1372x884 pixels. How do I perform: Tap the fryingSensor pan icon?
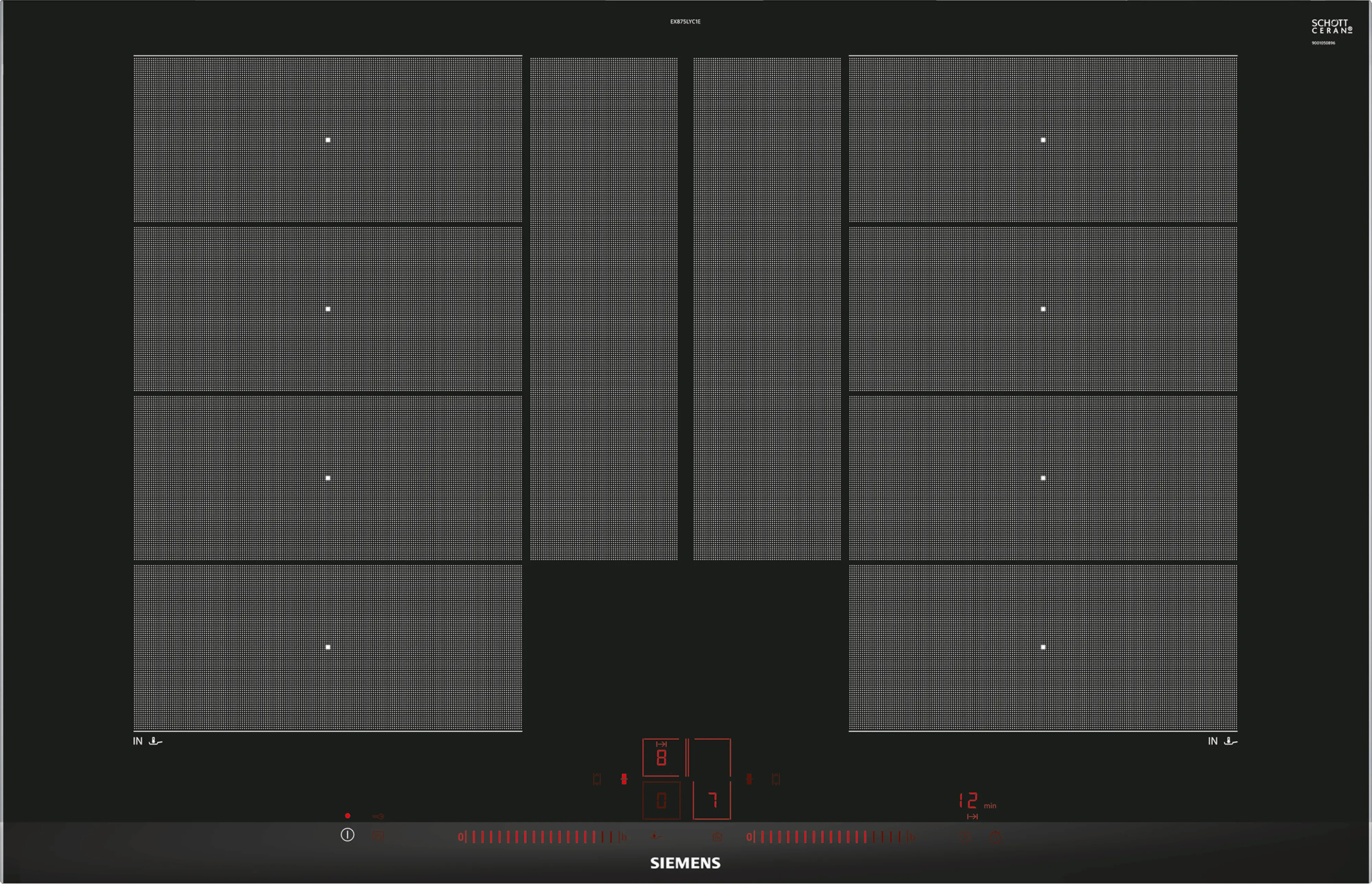tap(657, 836)
